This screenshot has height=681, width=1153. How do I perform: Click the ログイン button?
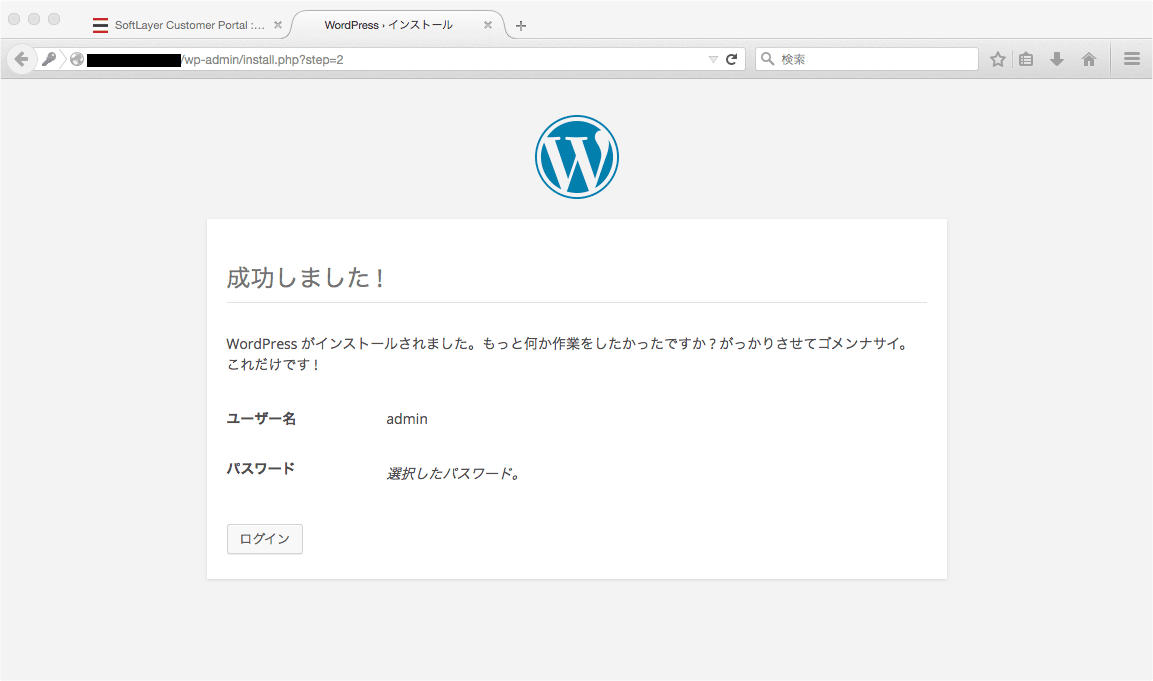pos(265,539)
